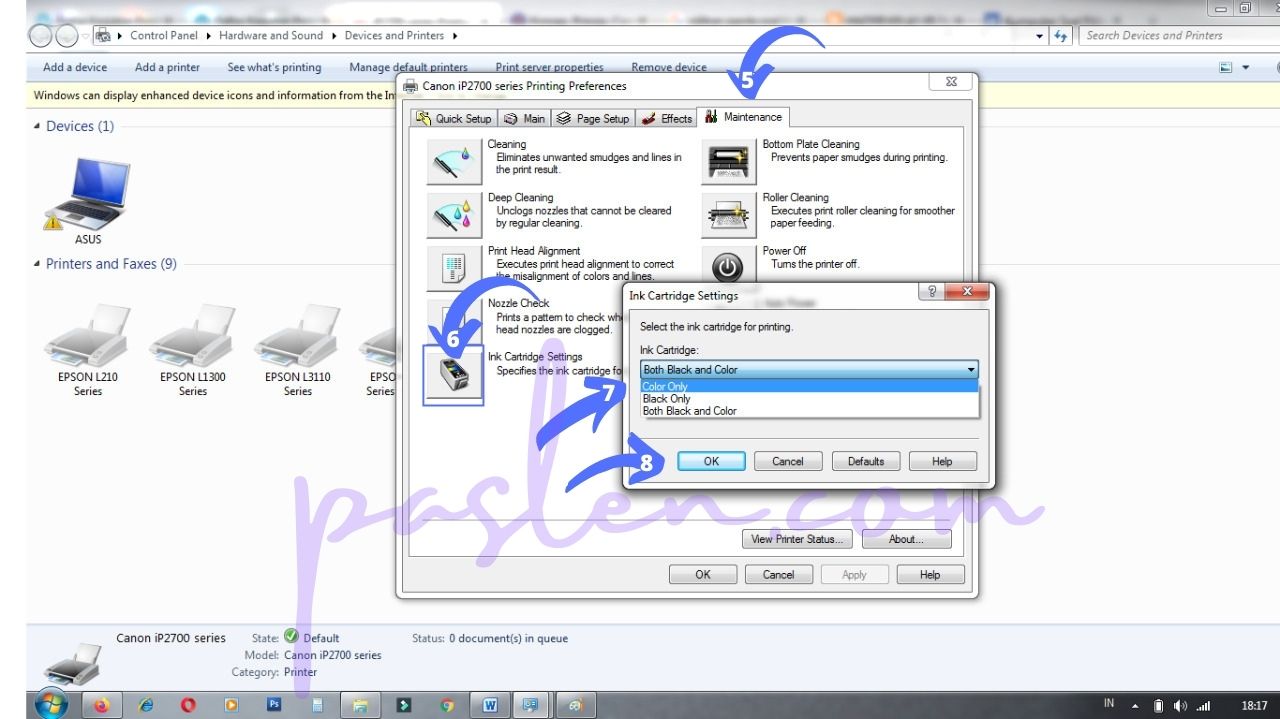The height and width of the screenshot is (719, 1280).
Task: Open Windows Explorer from the taskbar
Action: click(361, 705)
